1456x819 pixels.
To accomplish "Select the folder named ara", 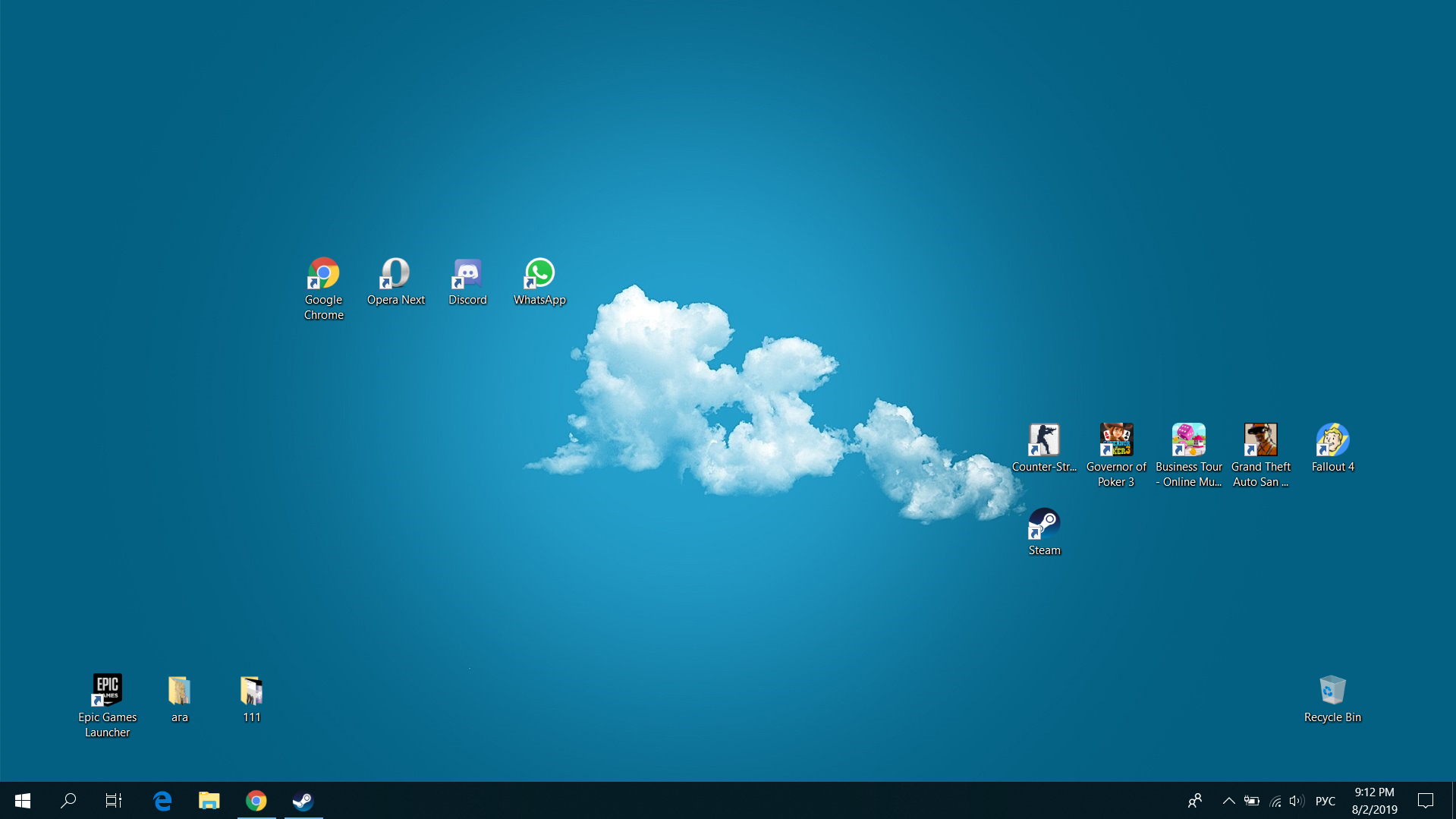I will pyautogui.click(x=179, y=699).
